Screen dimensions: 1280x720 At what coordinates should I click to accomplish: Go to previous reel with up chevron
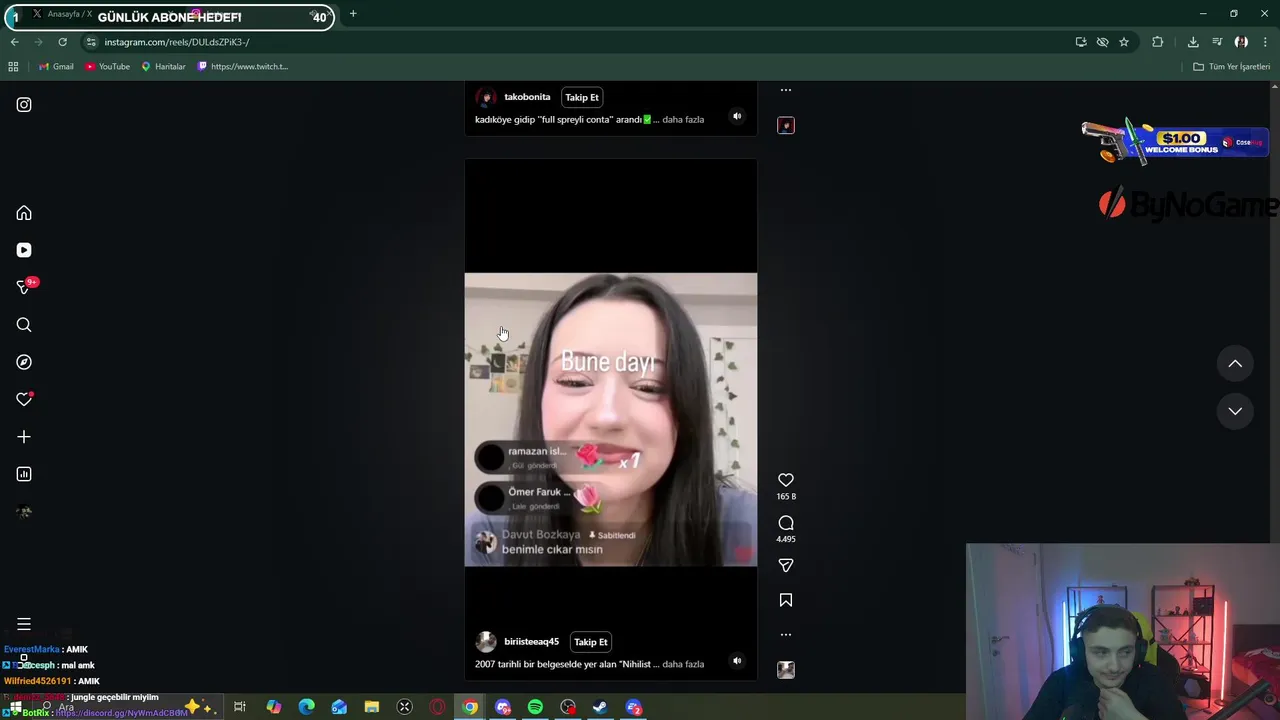click(1235, 364)
